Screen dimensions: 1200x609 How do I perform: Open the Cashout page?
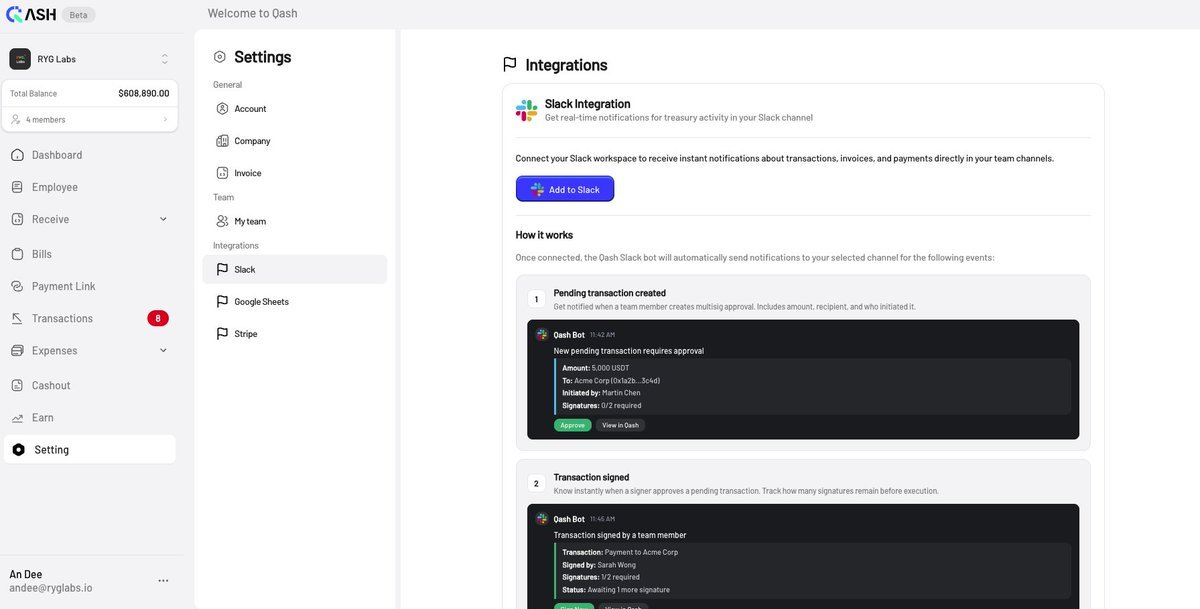pos(51,385)
